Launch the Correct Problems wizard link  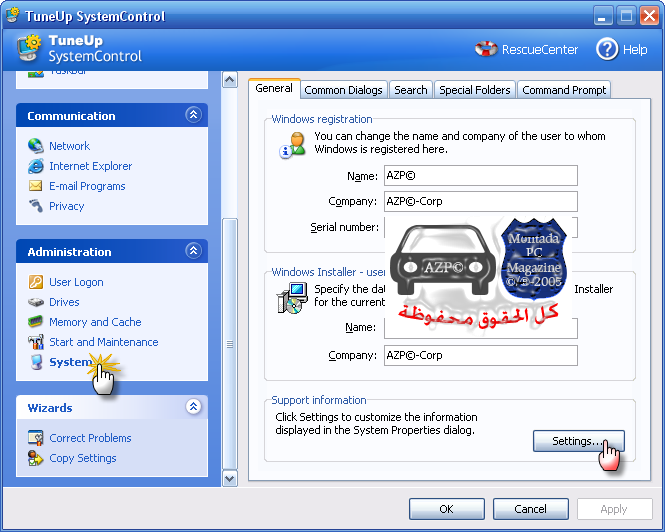pos(90,438)
